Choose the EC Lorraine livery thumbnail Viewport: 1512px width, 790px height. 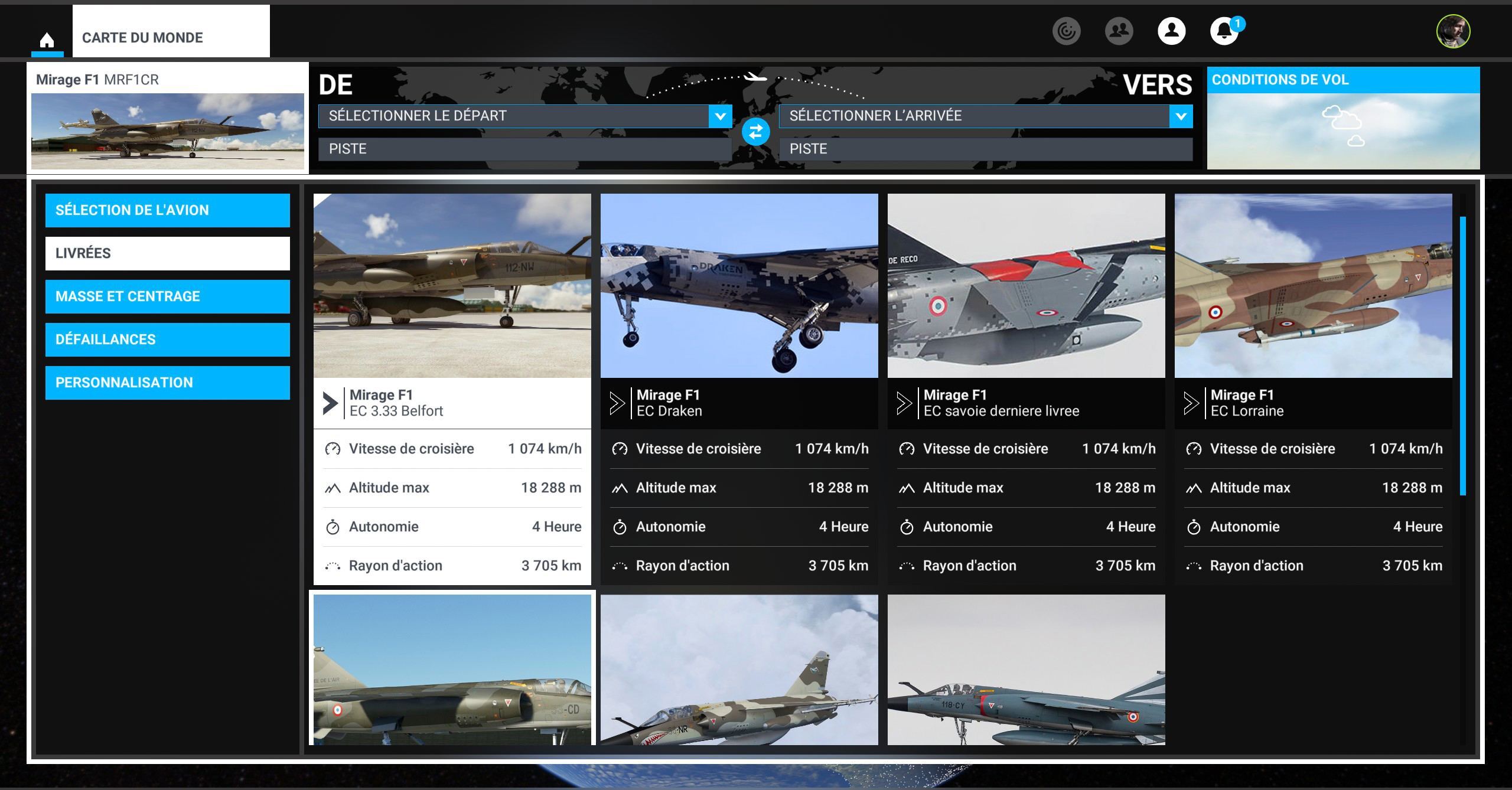[1314, 286]
